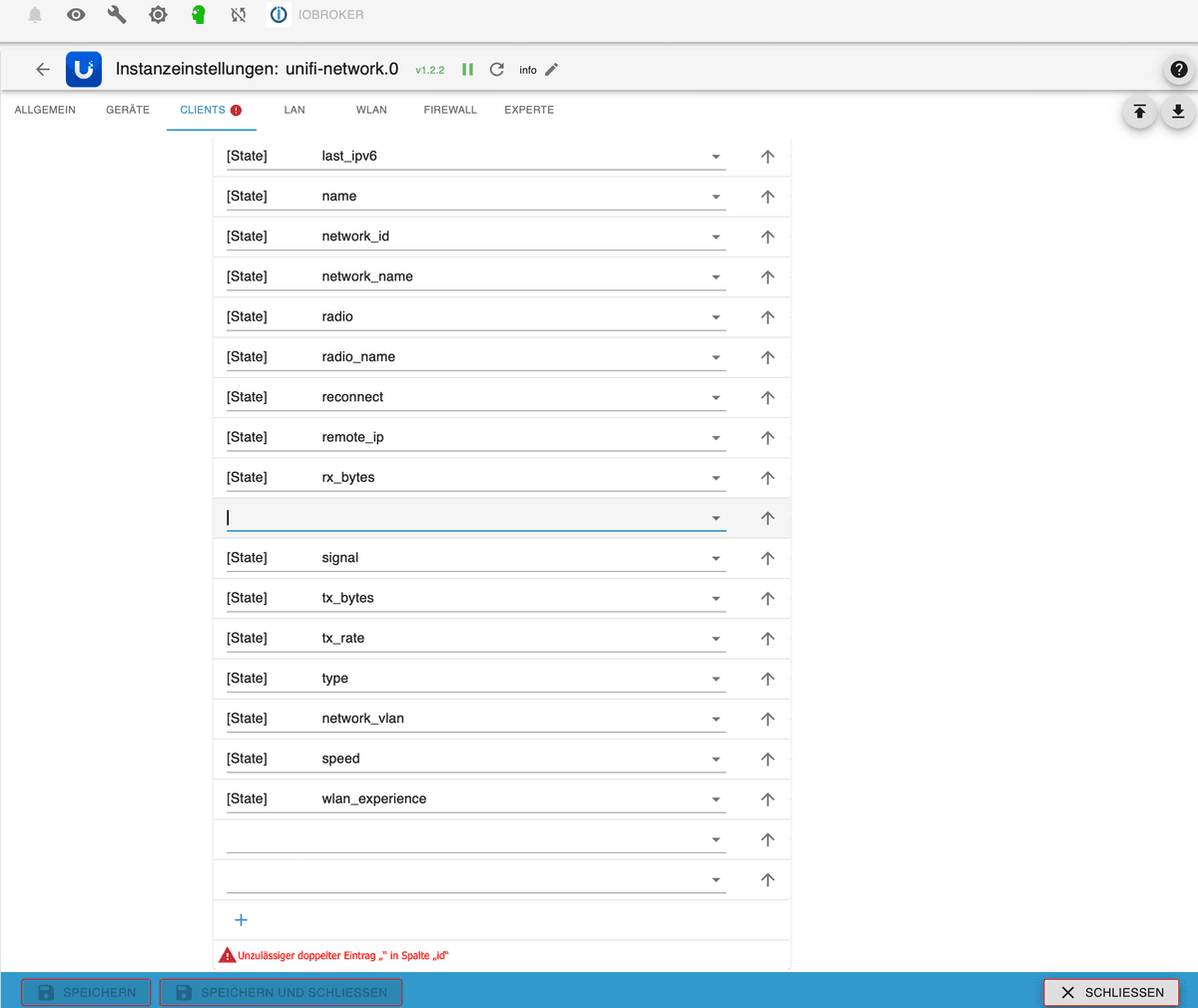This screenshot has width=1198, height=1008.
Task: Move the last_ipv6 row up
Action: click(x=768, y=157)
